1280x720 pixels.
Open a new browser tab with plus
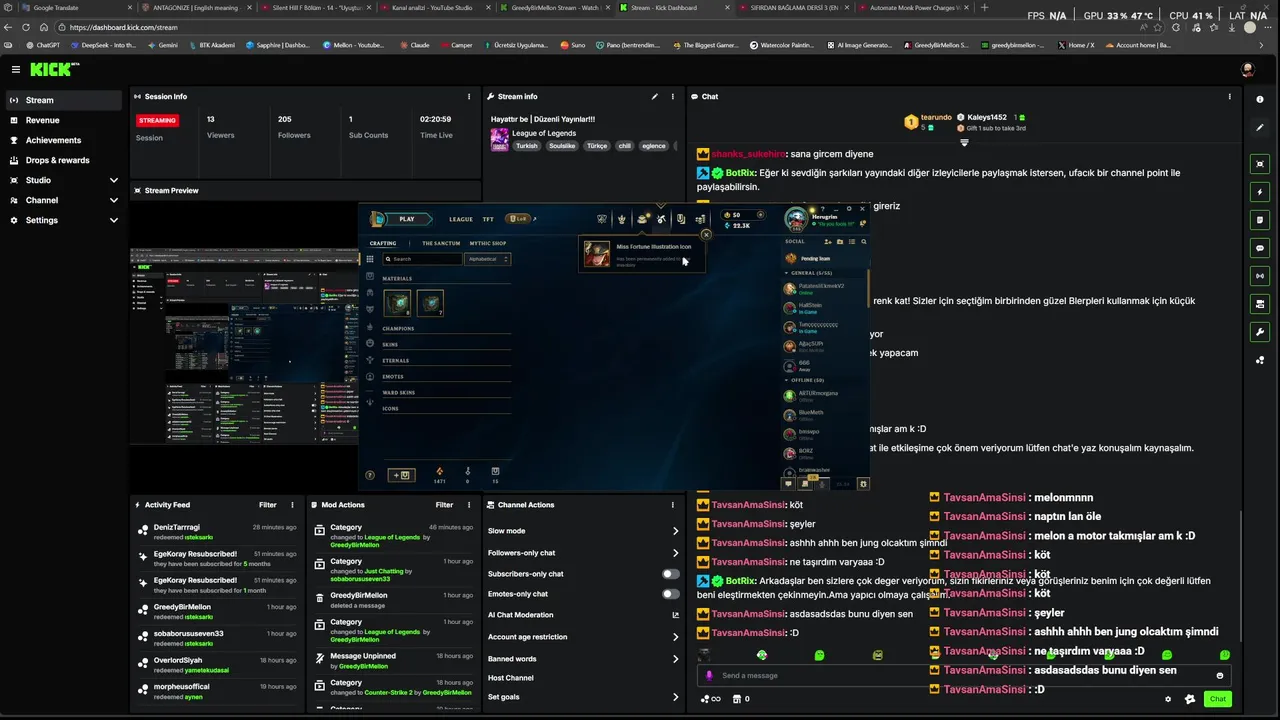985,8
